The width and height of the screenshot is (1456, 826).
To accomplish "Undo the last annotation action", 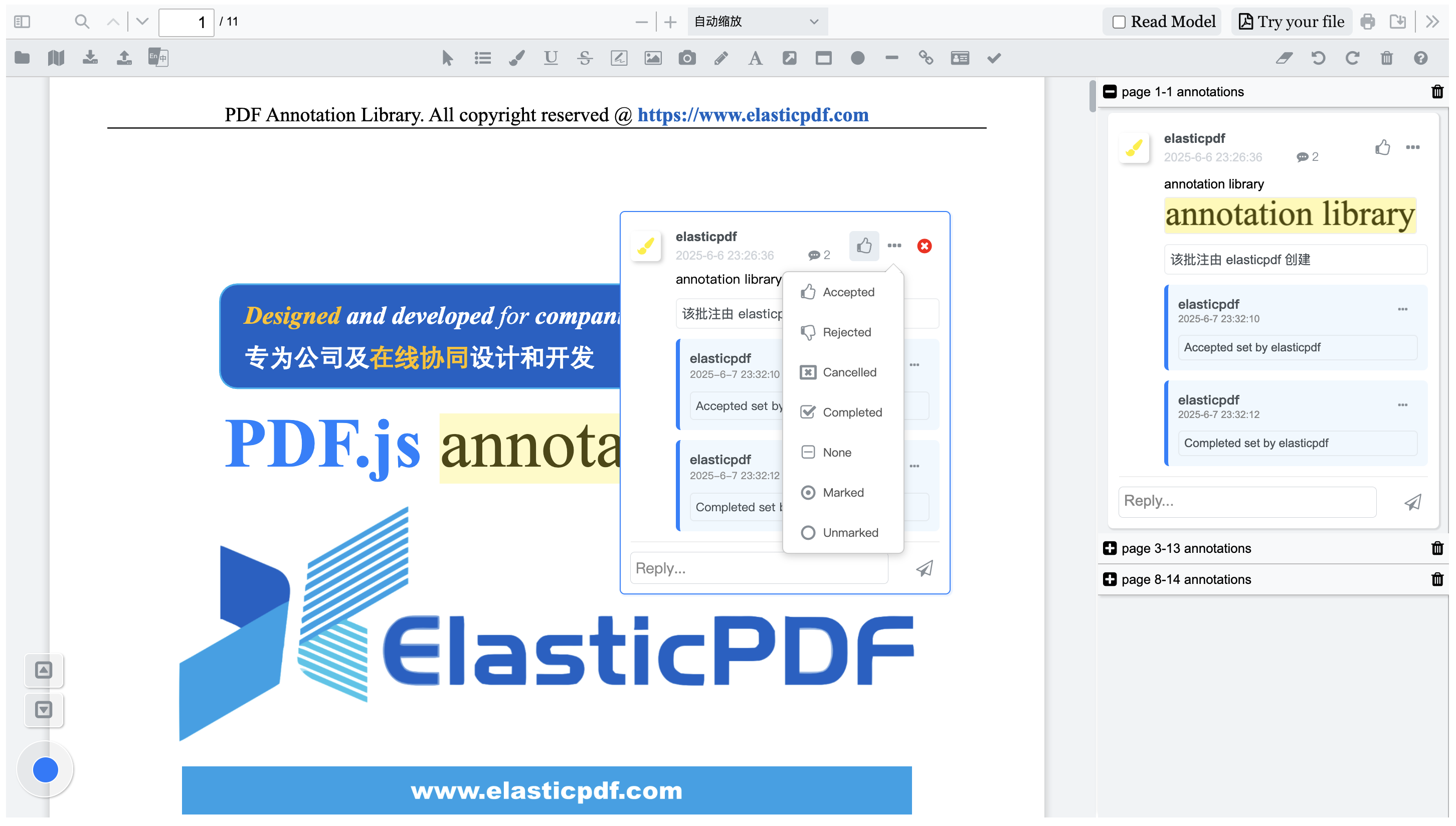I will (1318, 57).
